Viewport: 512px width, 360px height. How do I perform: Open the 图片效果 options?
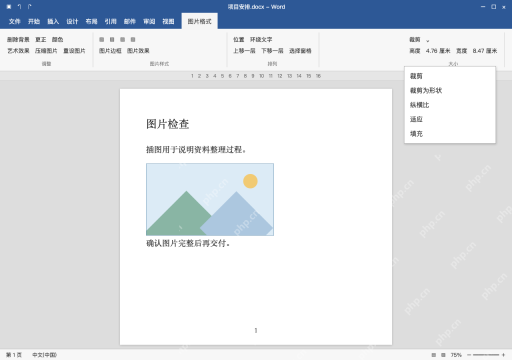click(138, 51)
